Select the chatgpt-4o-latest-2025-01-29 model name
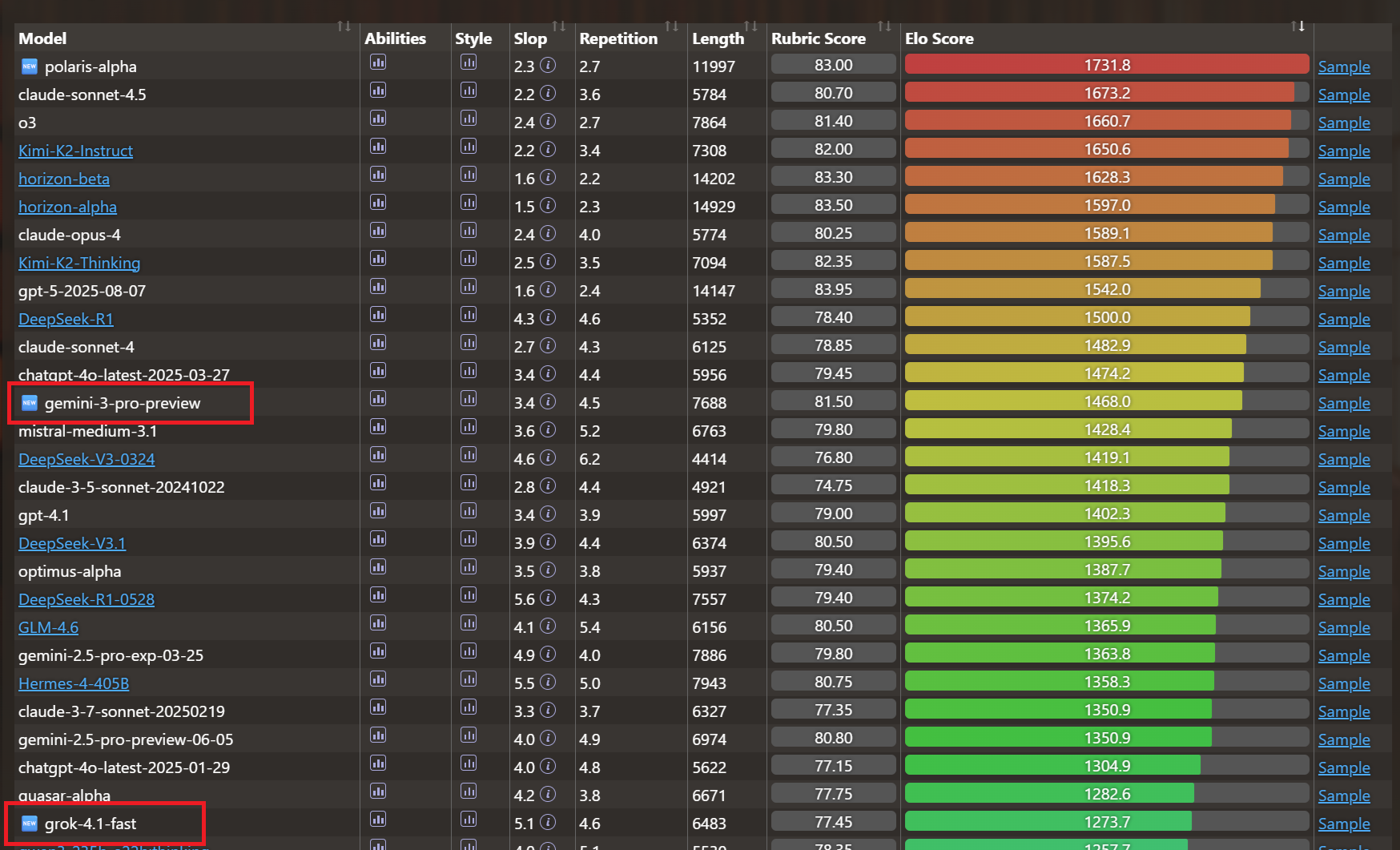1400x850 pixels. [124, 767]
